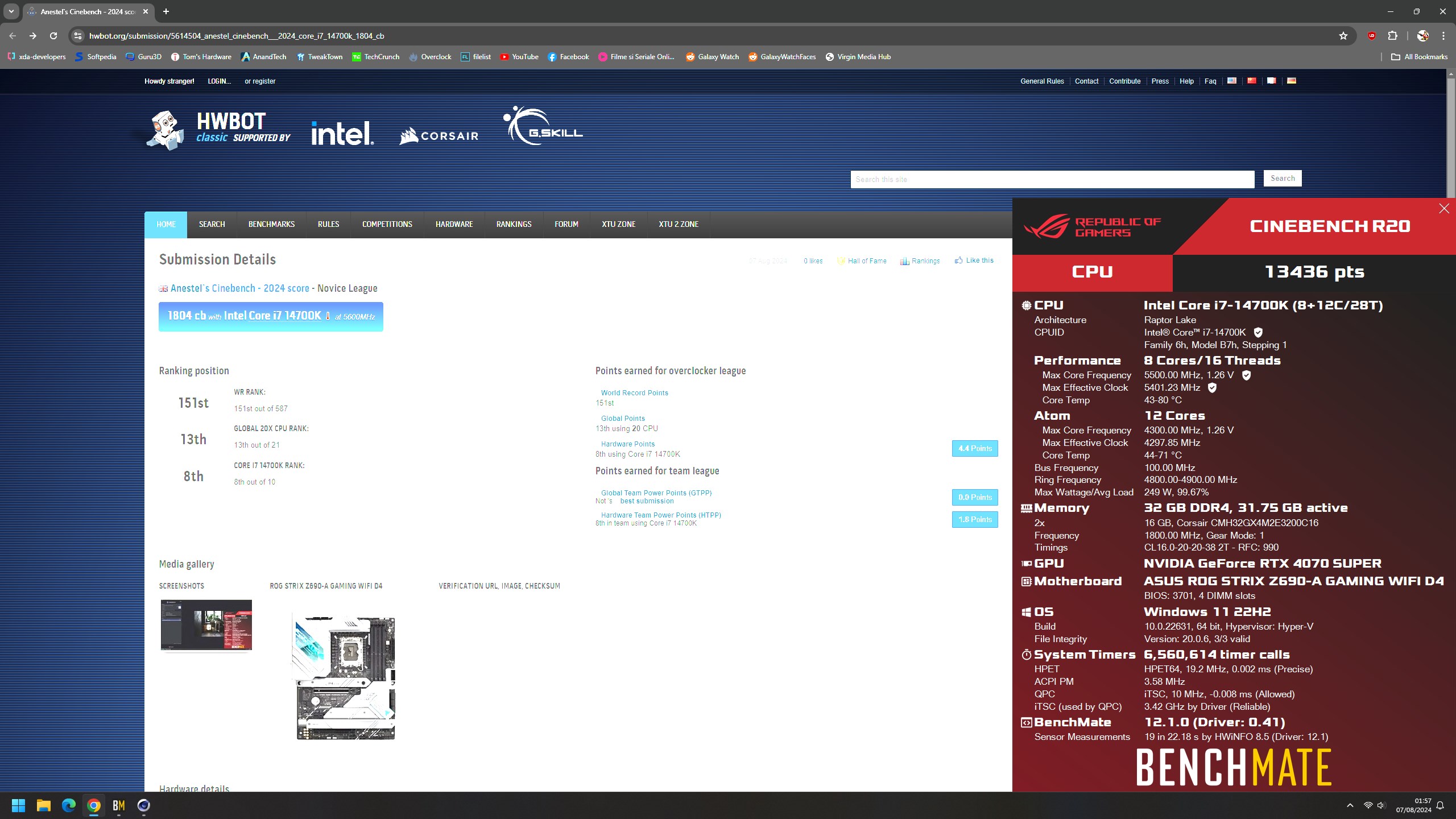The image size is (1456, 819).
Task: Open Anestel's Cinebench - 2024 score link
Action: pyautogui.click(x=240, y=288)
